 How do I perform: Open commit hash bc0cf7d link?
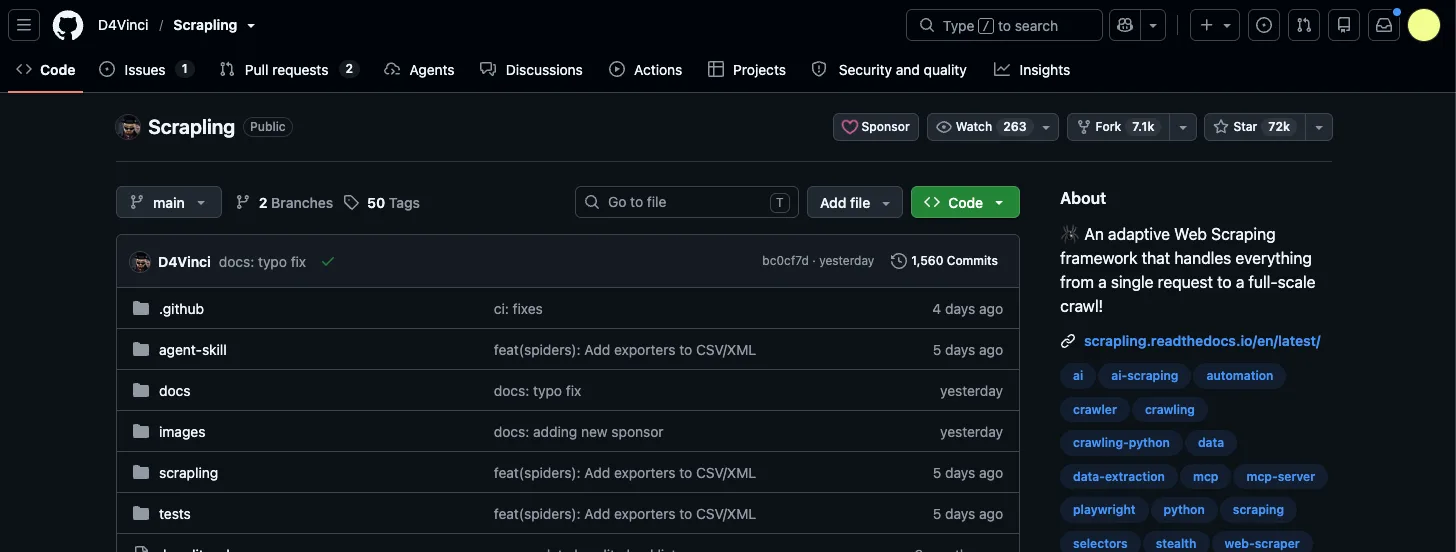coord(785,261)
